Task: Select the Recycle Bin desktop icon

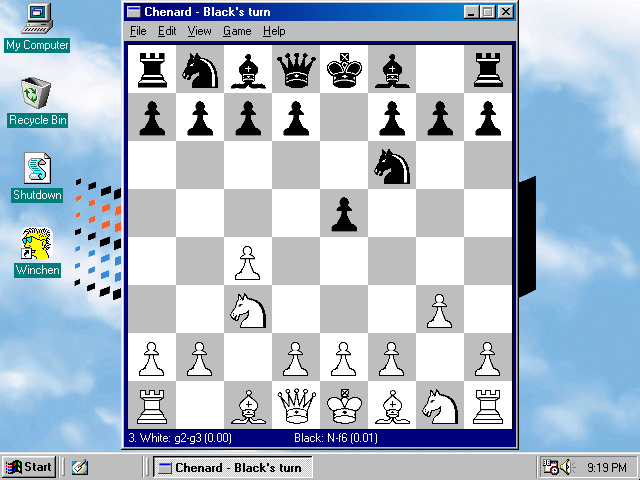Action: 37,102
